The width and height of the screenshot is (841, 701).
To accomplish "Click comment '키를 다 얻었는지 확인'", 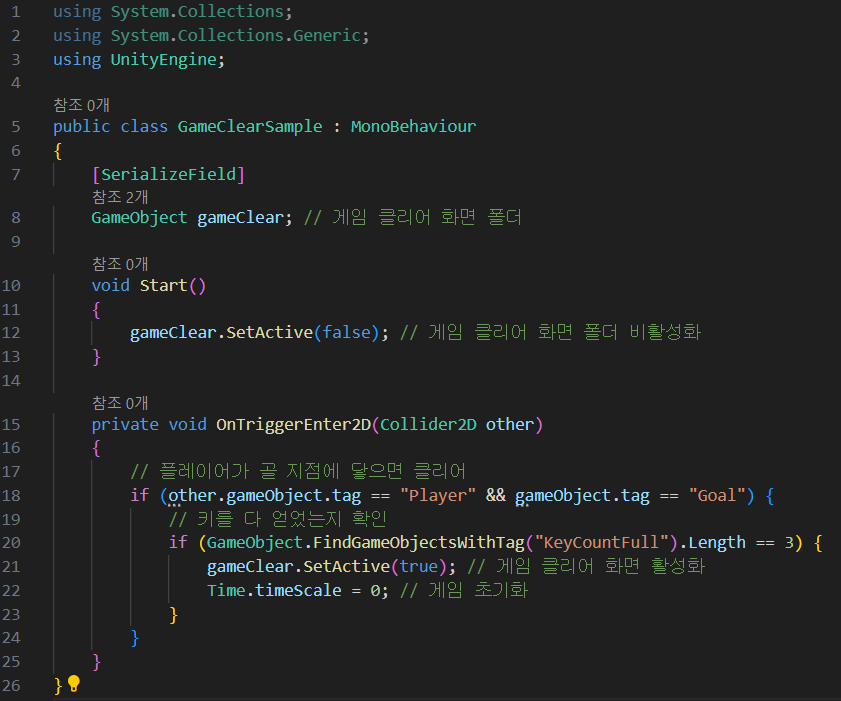I will [x=292, y=519].
